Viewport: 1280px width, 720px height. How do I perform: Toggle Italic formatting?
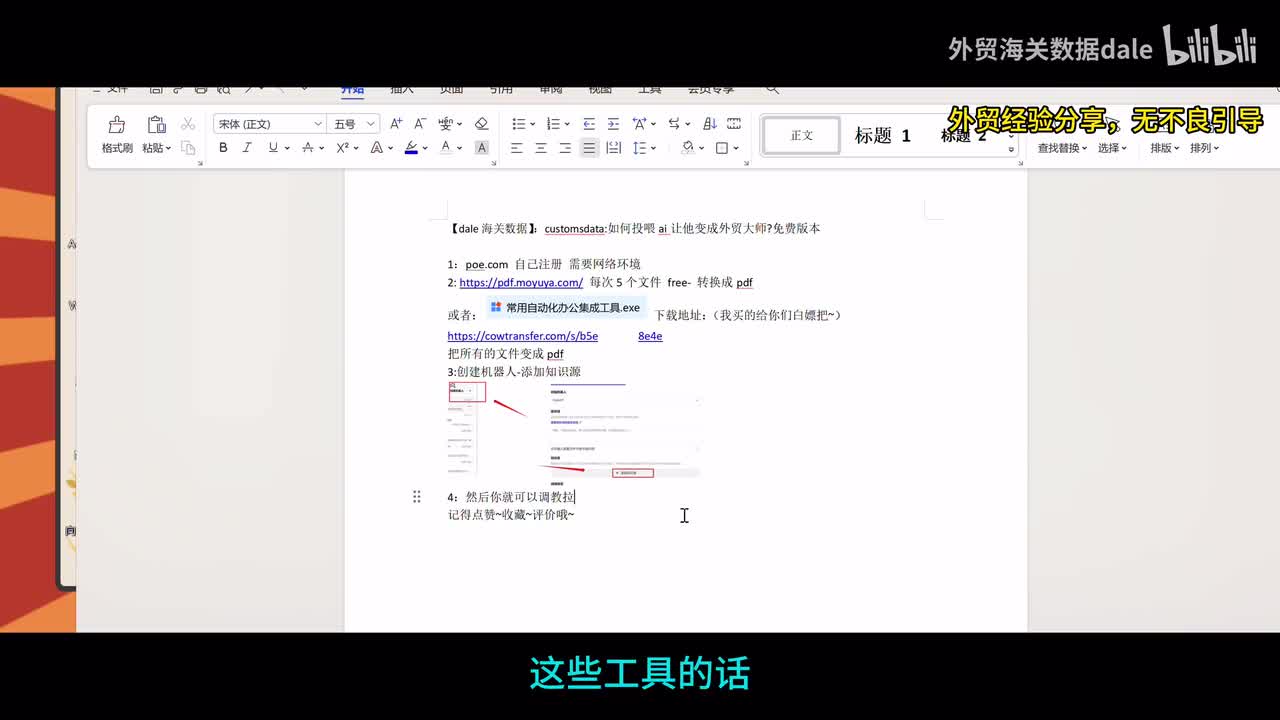click(247, 148)
